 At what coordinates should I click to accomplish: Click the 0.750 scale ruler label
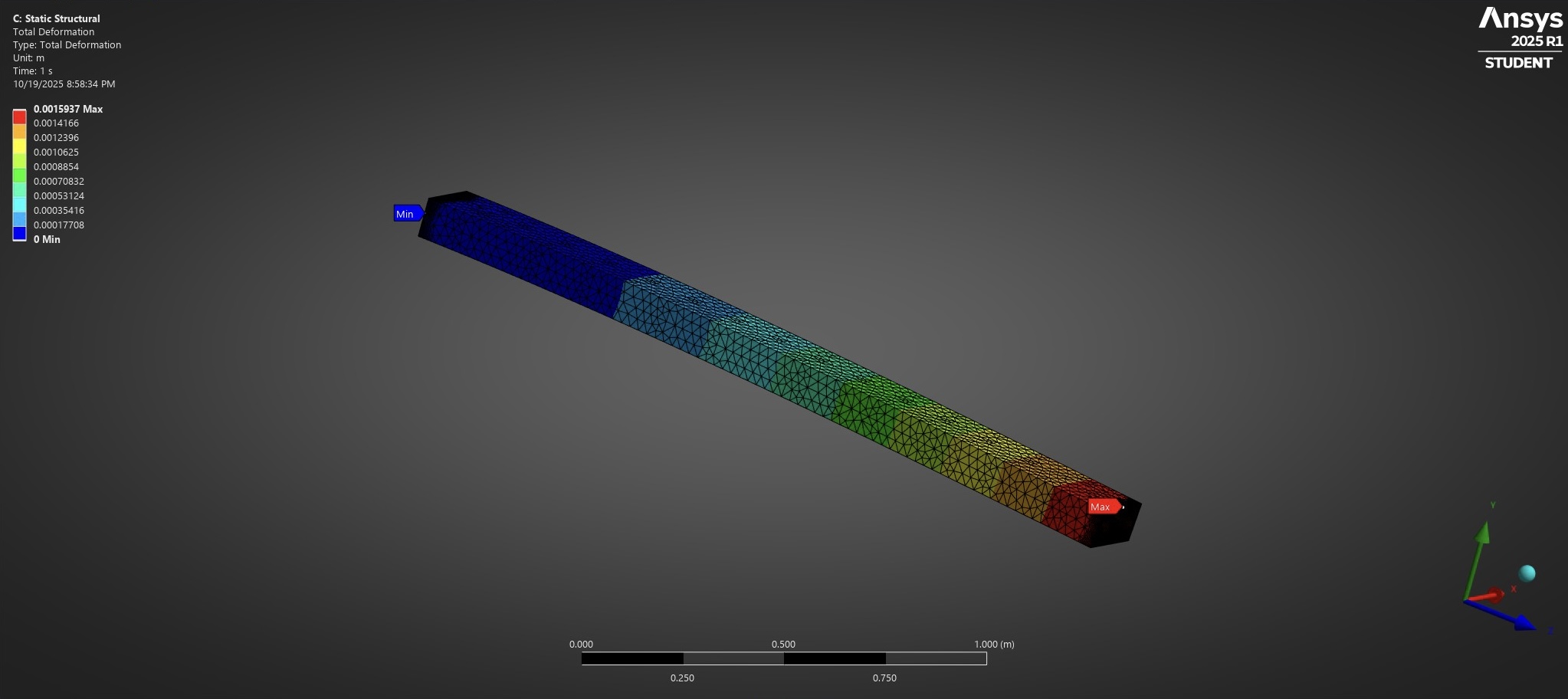(x=884, y=678)
